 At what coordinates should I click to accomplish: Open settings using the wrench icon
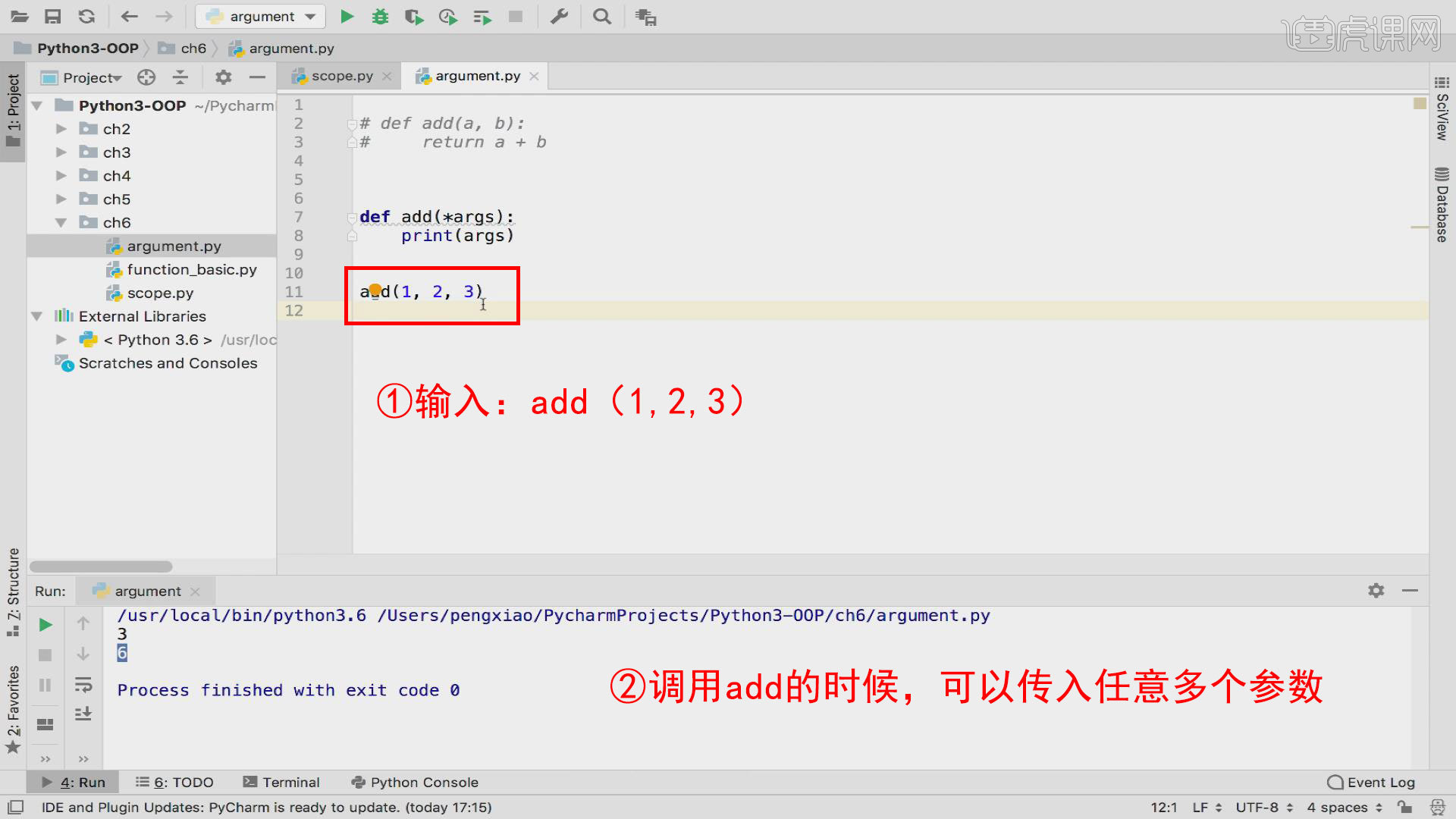coord(560,16)
